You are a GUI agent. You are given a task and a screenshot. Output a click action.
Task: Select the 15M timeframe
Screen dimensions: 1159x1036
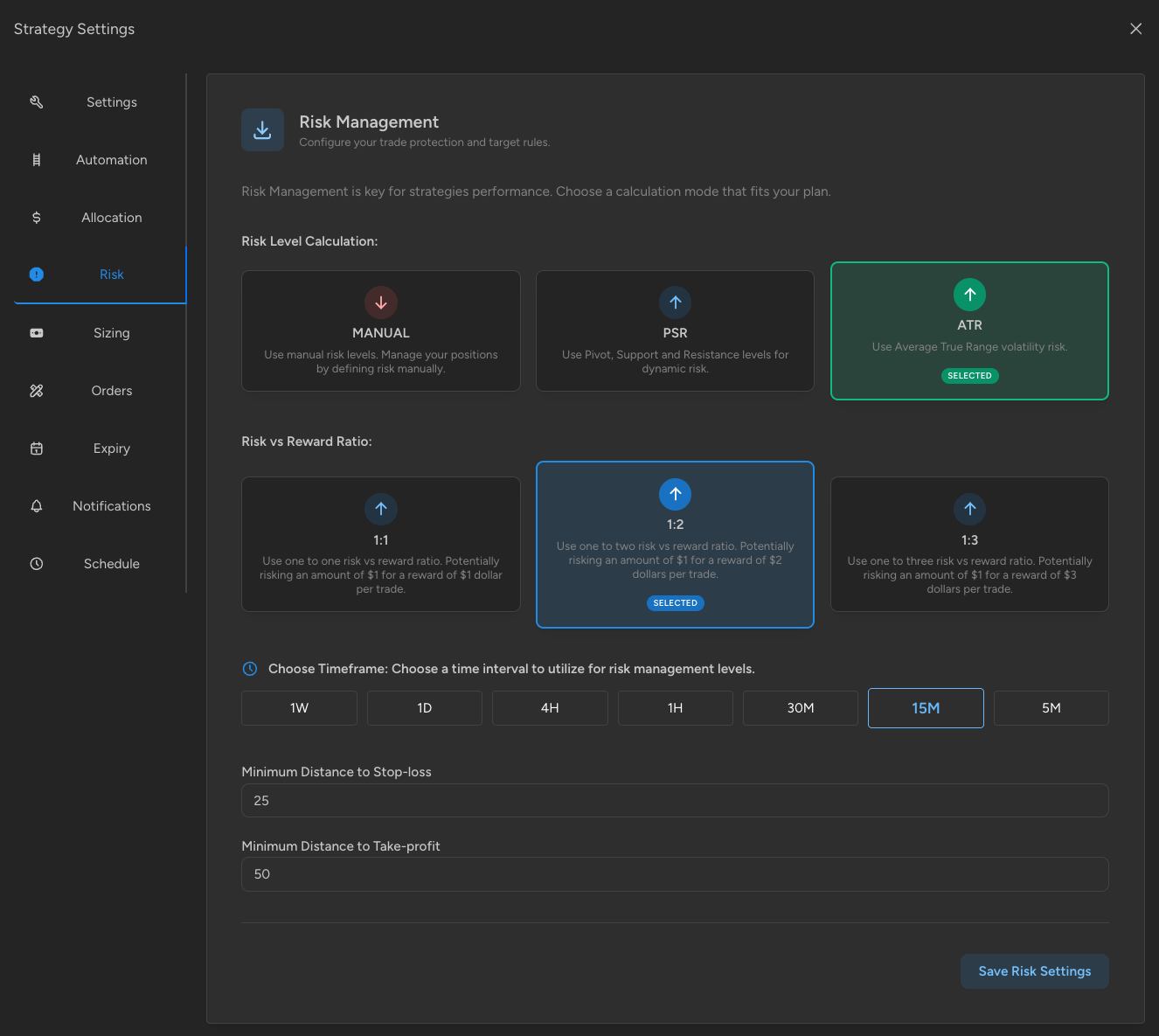[x=926, y=708]
